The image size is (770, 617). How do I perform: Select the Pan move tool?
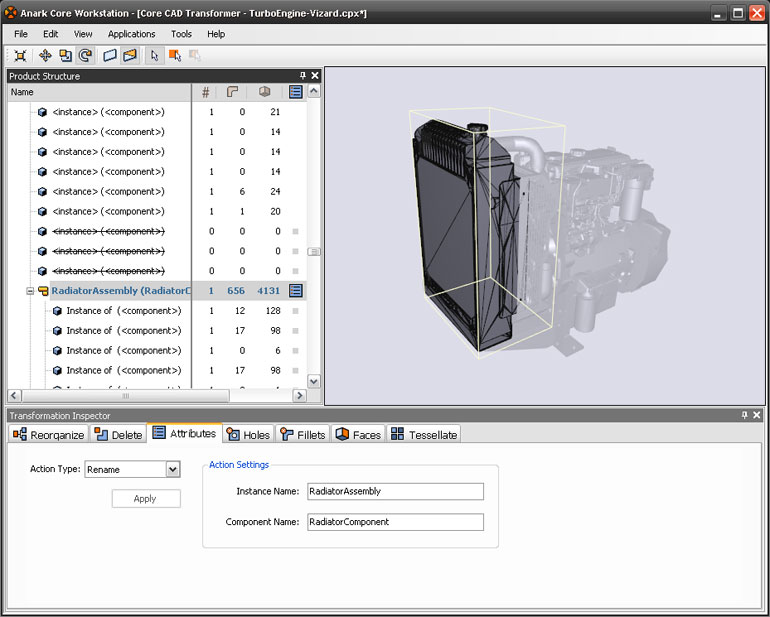pyautogui.click(x=45, y=56)
